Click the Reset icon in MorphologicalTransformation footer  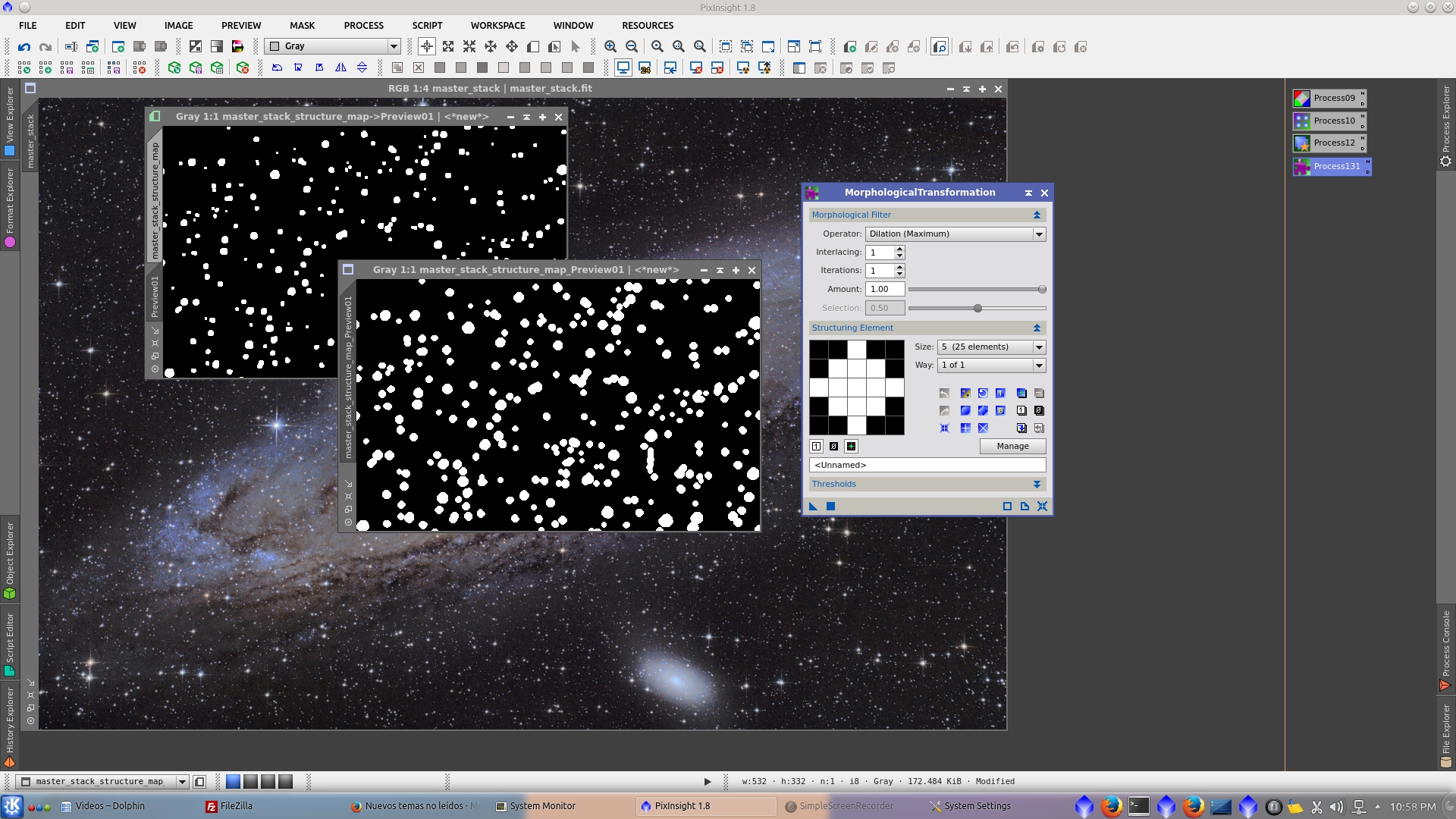coord(1042,507)
